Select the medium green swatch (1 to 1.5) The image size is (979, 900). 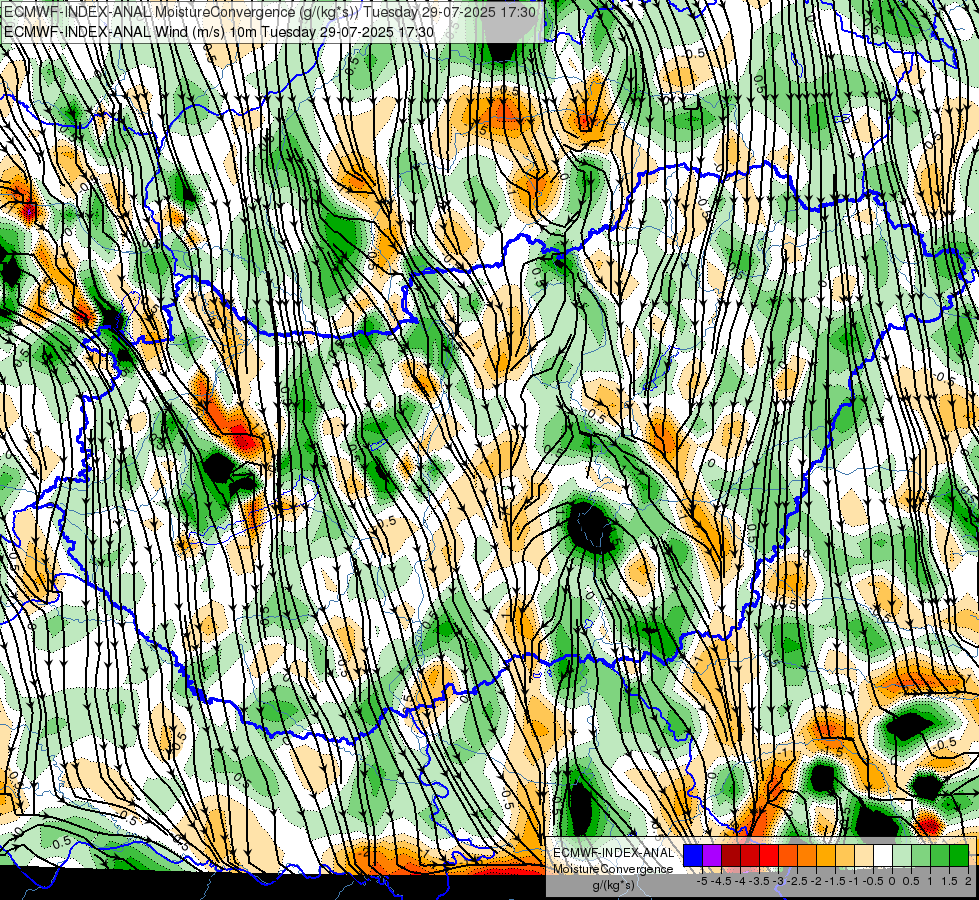coord(940,856)
